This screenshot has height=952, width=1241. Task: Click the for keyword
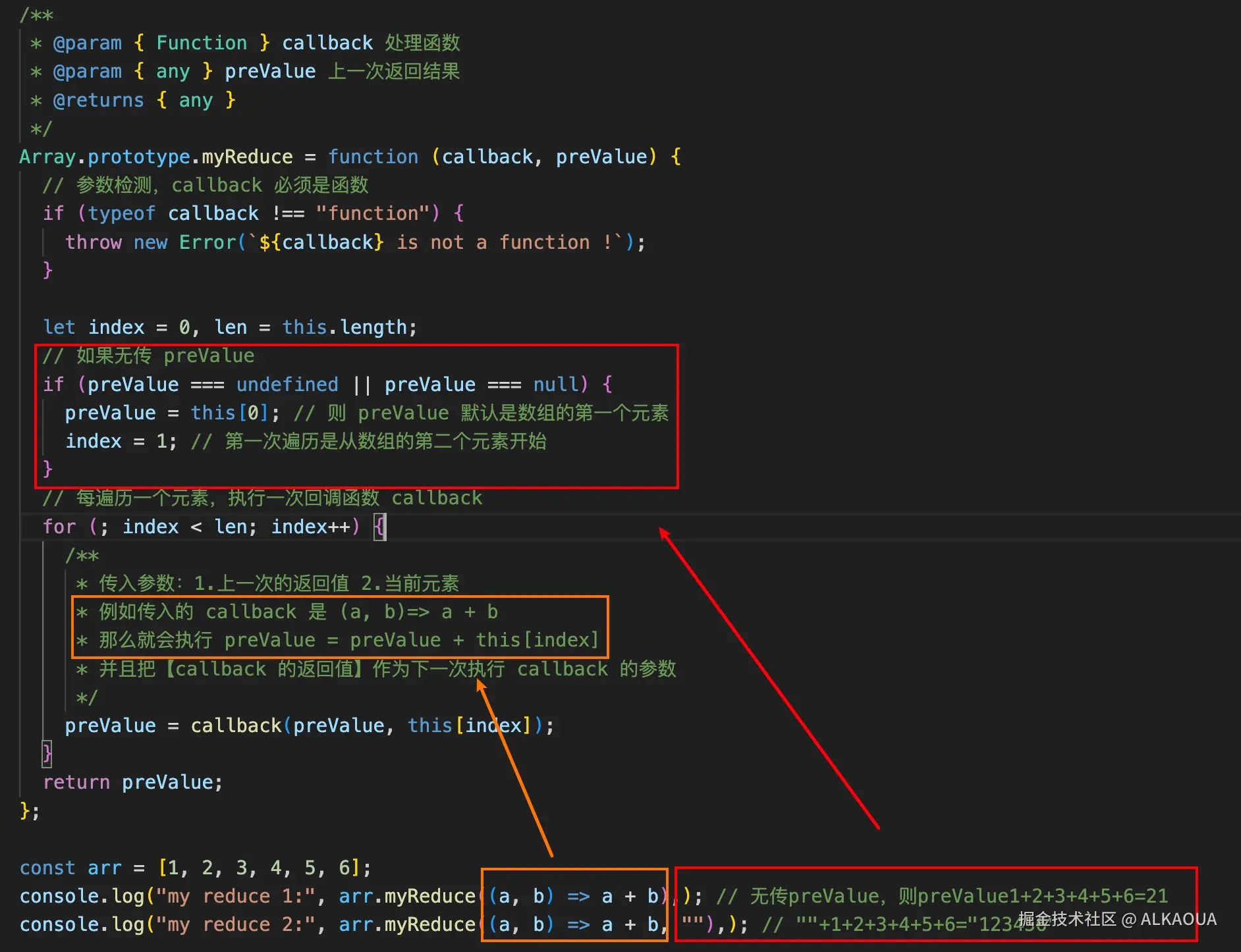(59, 527)
